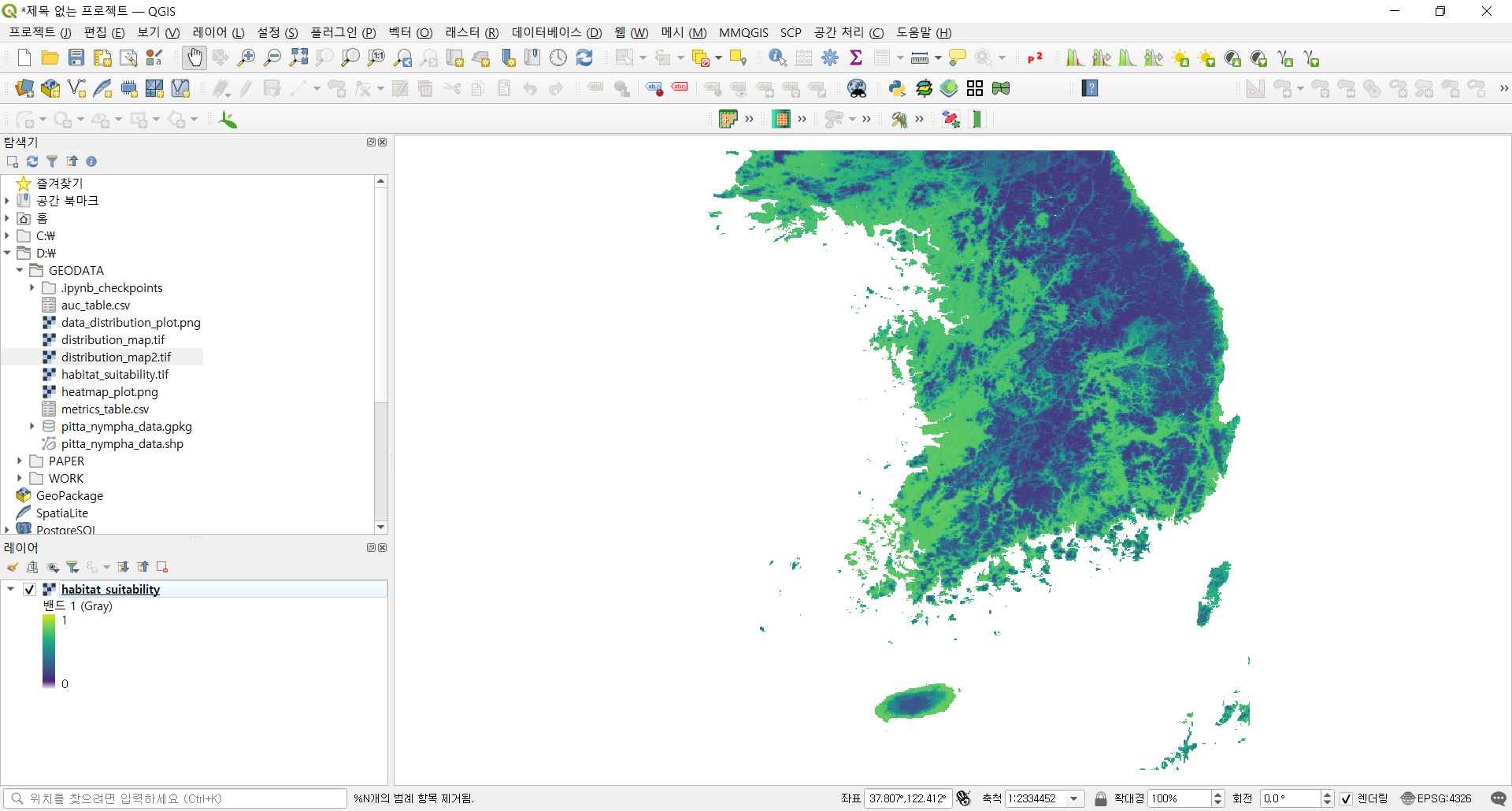Image resolution: width=1512 pixels, height=811 pixels.
Task: Zoom to native resolution (1:1)
Action: 376,57
